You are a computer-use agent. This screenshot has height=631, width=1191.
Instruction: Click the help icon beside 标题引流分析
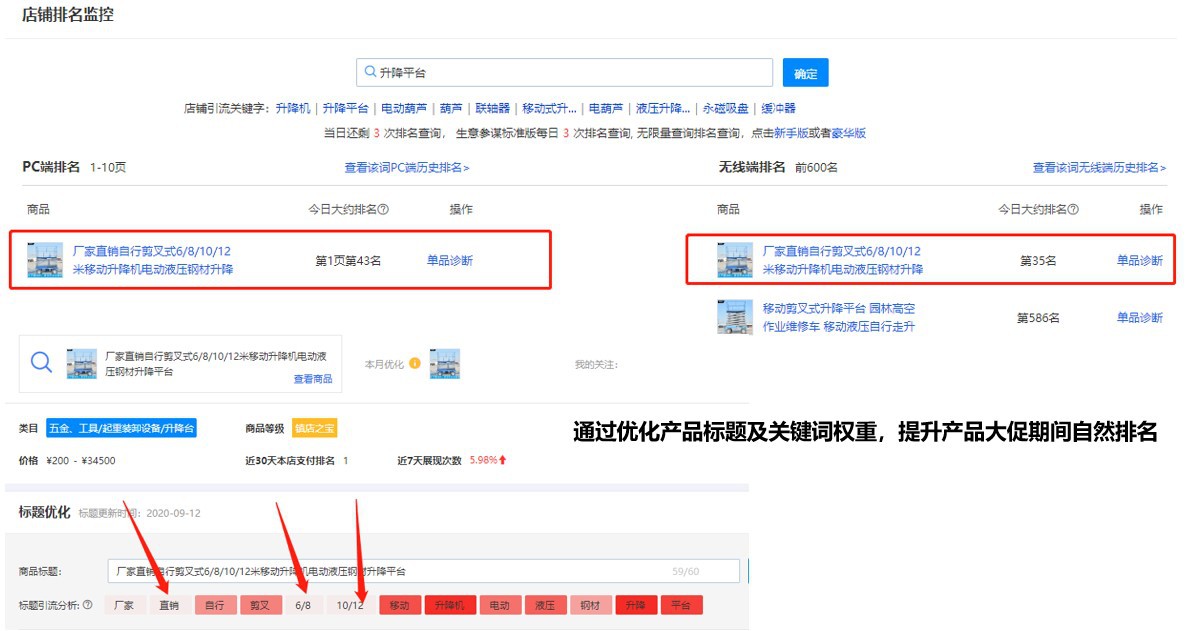click(x=87, y=605)
